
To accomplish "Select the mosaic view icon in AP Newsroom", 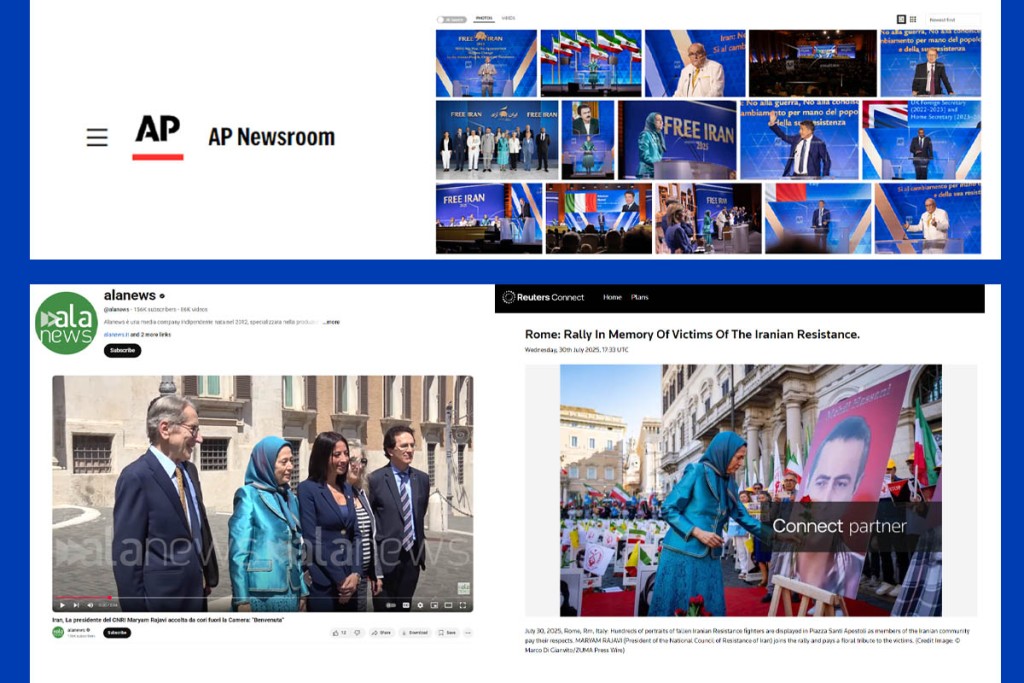I will (901, 20).
